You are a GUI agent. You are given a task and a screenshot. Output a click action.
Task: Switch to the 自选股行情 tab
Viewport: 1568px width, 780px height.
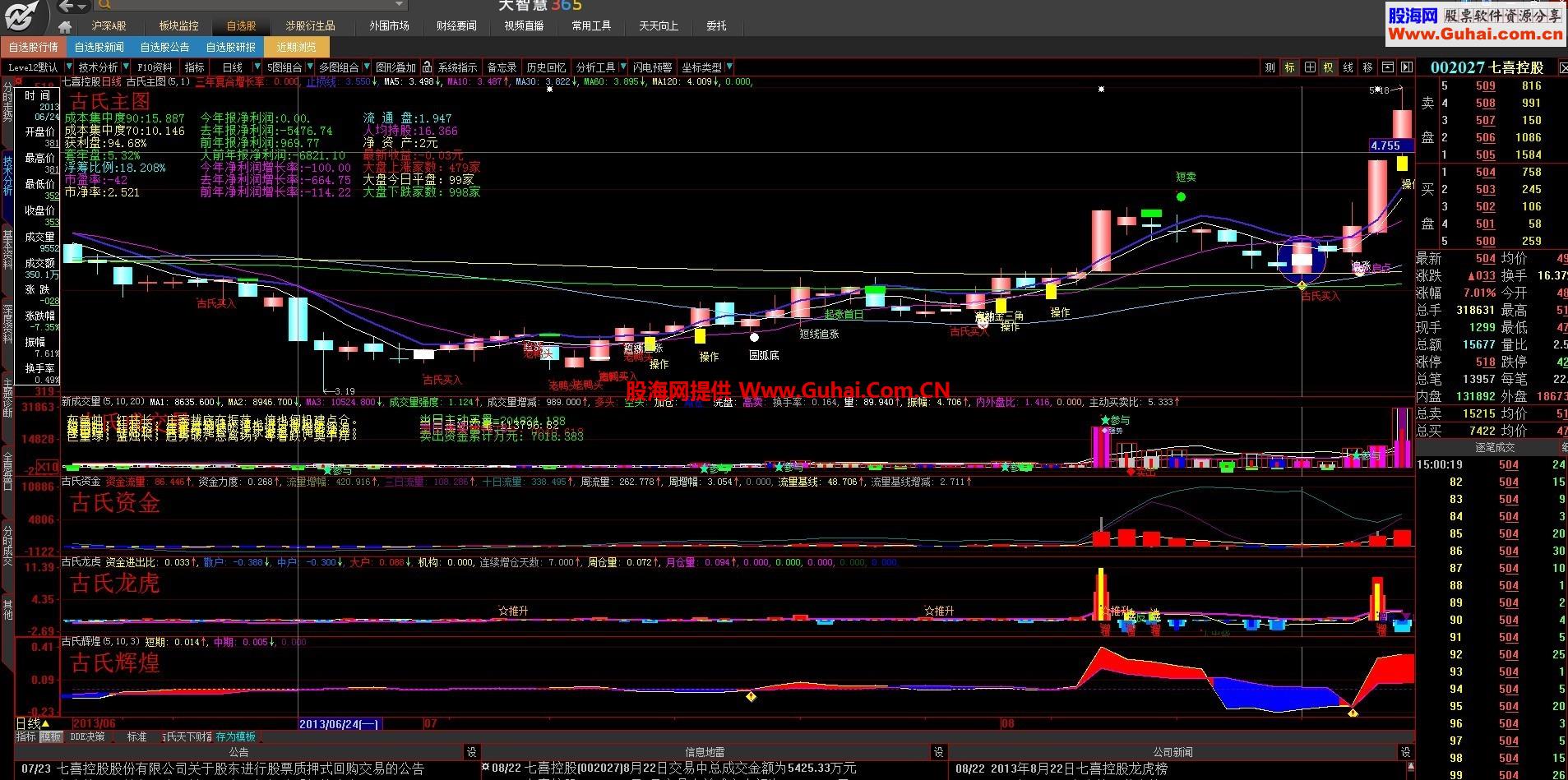[33, 47]
